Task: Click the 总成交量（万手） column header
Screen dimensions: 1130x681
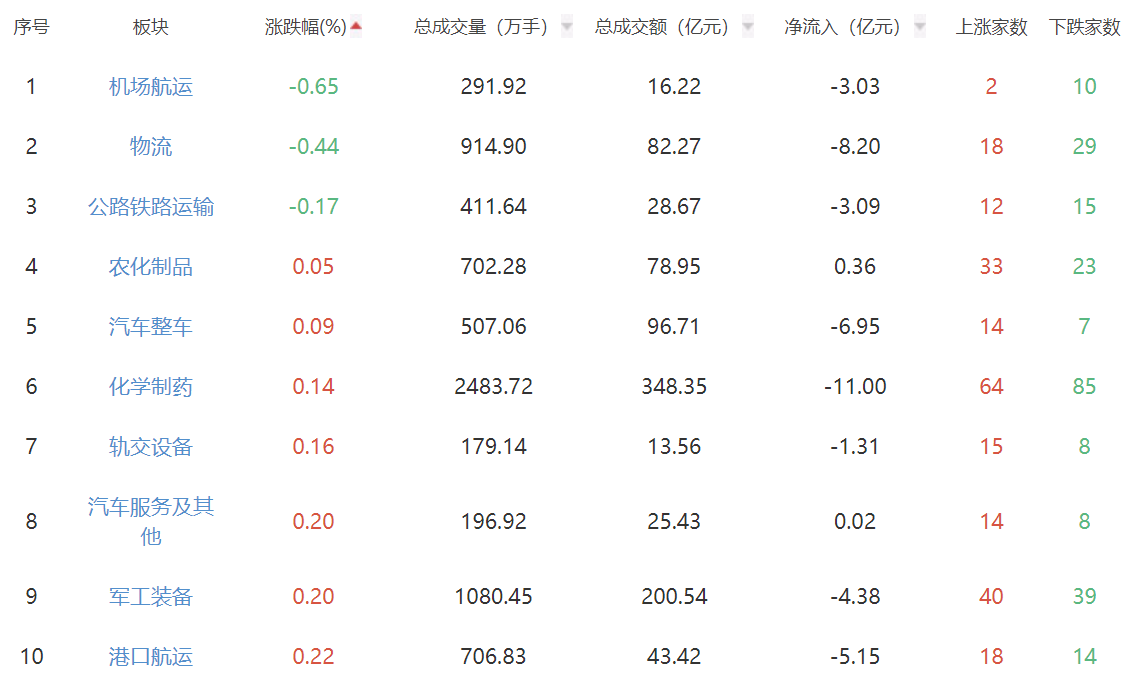Action: pos(481,27)
